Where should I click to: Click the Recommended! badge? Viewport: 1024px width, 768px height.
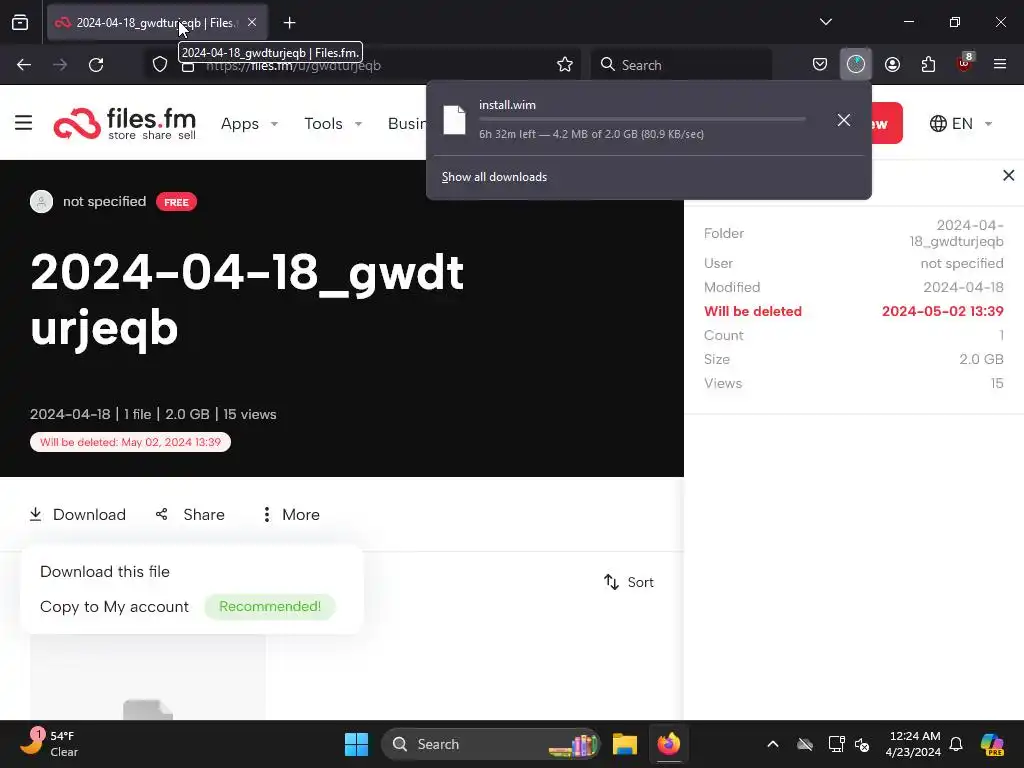tap(270, 606)
